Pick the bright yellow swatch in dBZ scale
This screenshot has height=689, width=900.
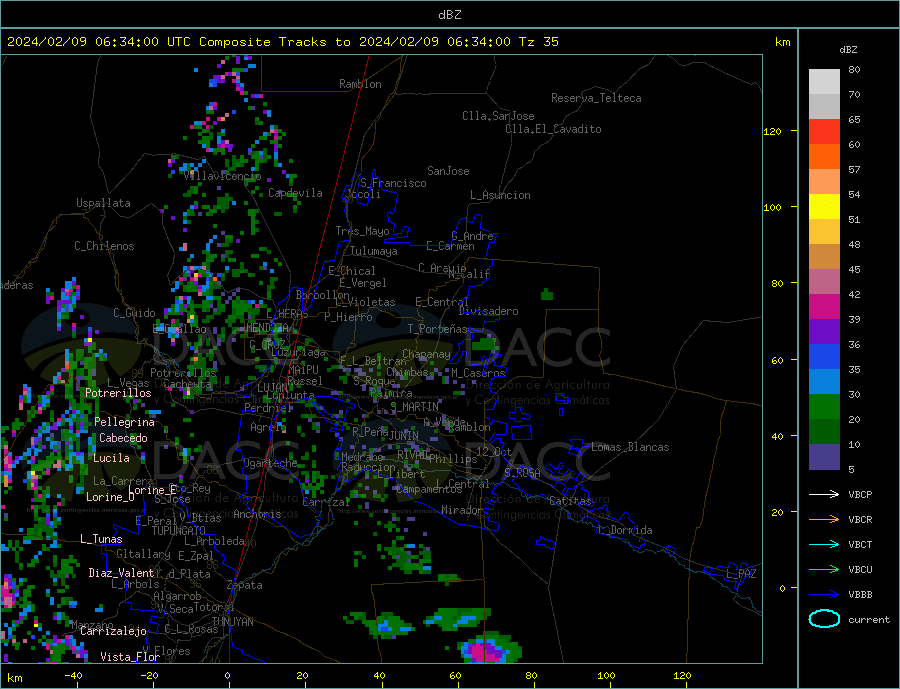[x=824, y=207]
